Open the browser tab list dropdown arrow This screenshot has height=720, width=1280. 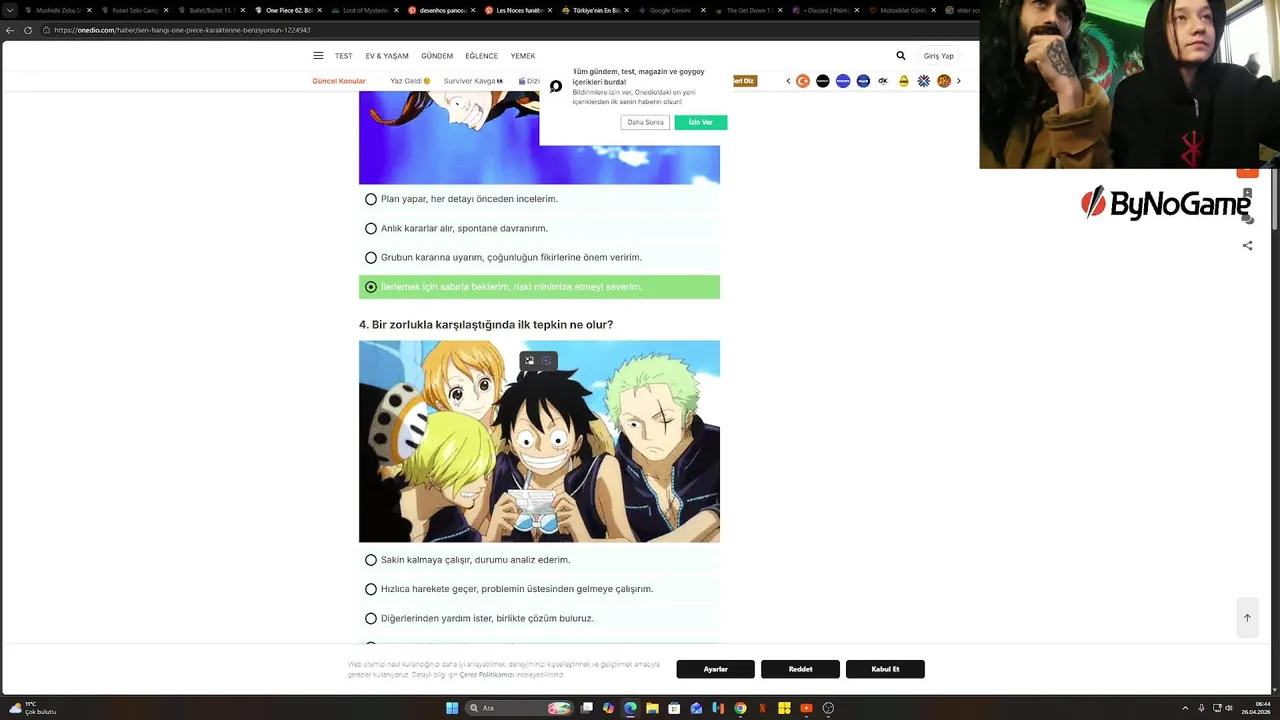(x=10, y=10)
